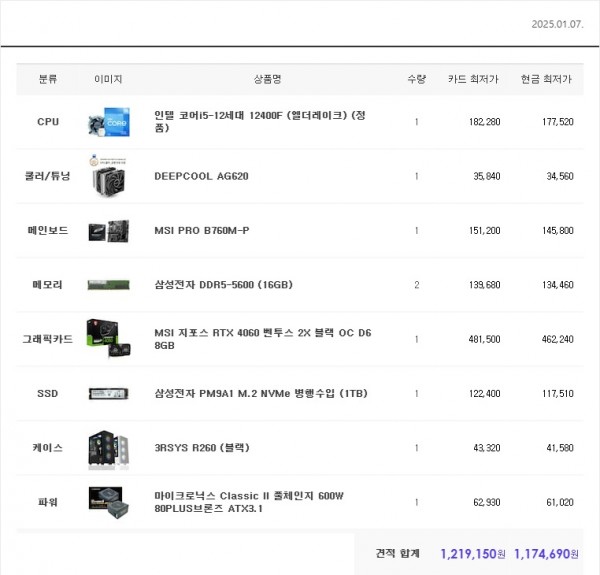600x575 pixels.
Task: Select the 삼성전자 DDR5-5600 (16GB) product name
Action: point(223,285)
